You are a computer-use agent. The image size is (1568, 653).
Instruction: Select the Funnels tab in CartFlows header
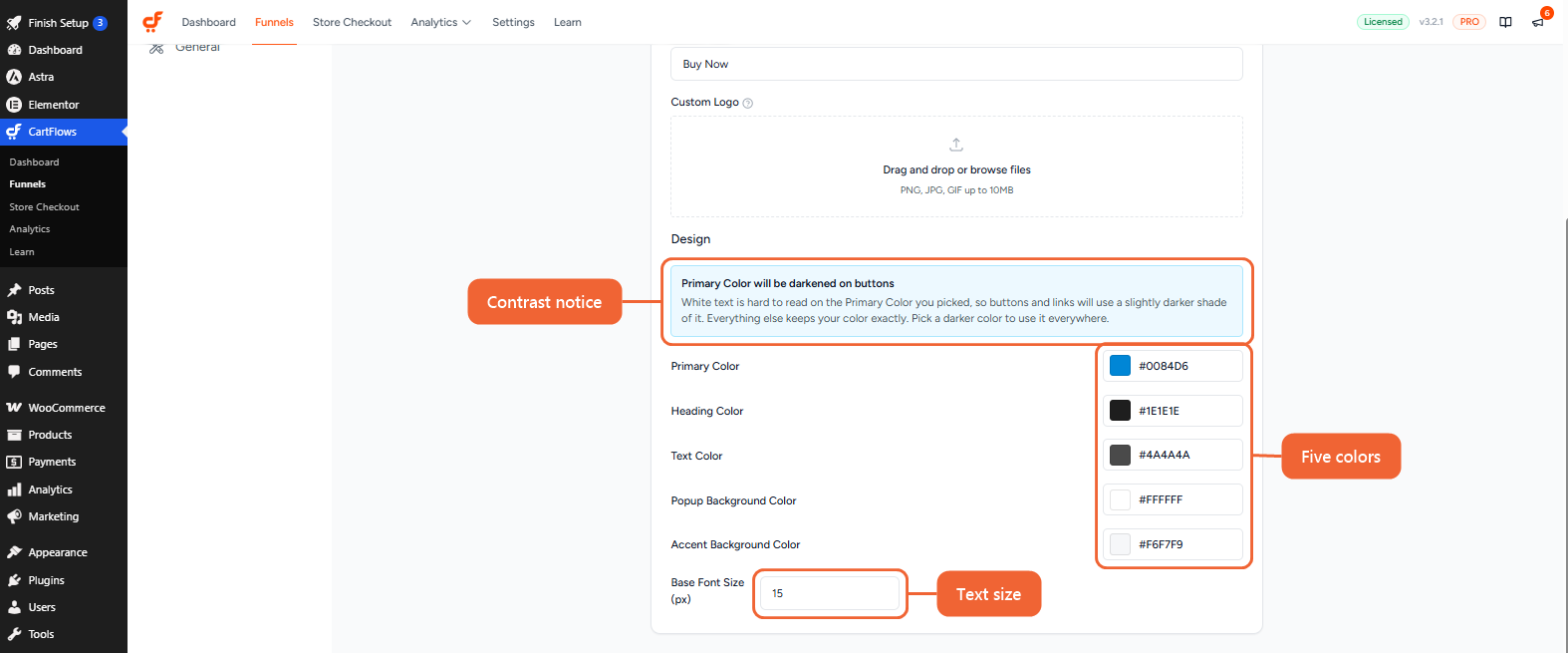(x=274, y=22)
